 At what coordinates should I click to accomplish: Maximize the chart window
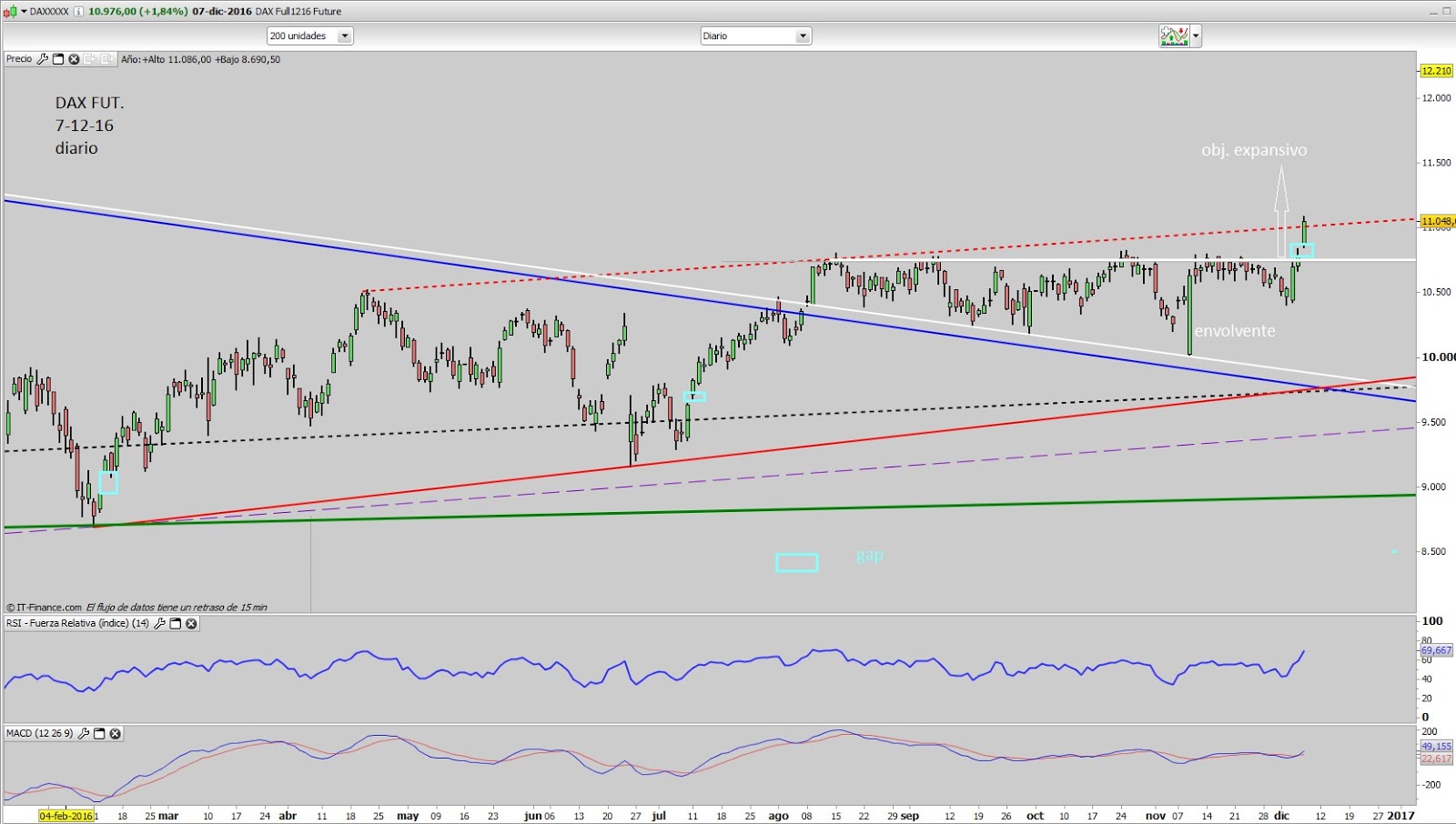click(1447, 12)
